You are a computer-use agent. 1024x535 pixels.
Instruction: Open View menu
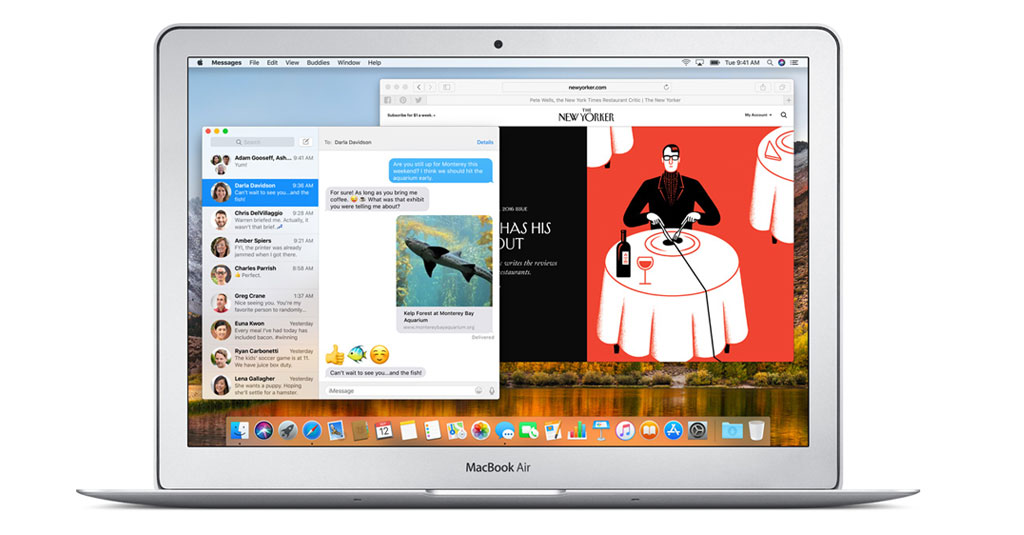[x=292, y=63]
